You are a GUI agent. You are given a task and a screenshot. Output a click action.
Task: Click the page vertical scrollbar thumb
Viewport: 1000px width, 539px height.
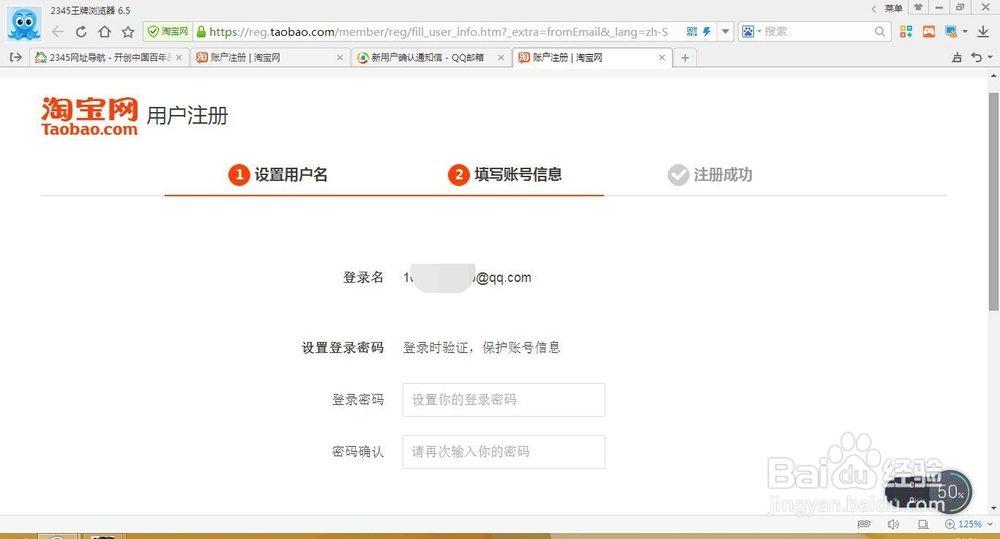pos(994,201)
